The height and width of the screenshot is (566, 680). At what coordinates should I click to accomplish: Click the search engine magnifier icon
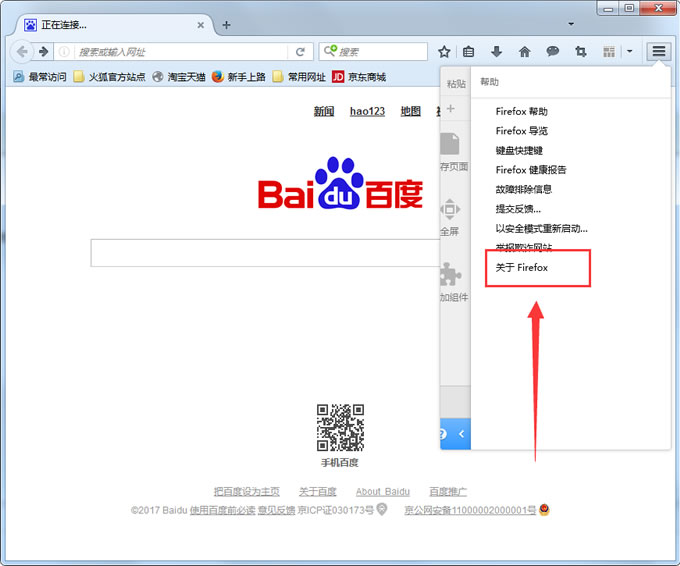coord(330,51)
